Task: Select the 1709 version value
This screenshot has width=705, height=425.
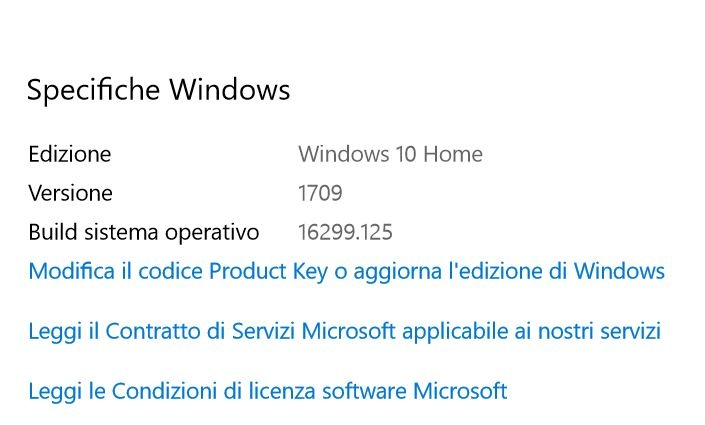Action: 320,193
